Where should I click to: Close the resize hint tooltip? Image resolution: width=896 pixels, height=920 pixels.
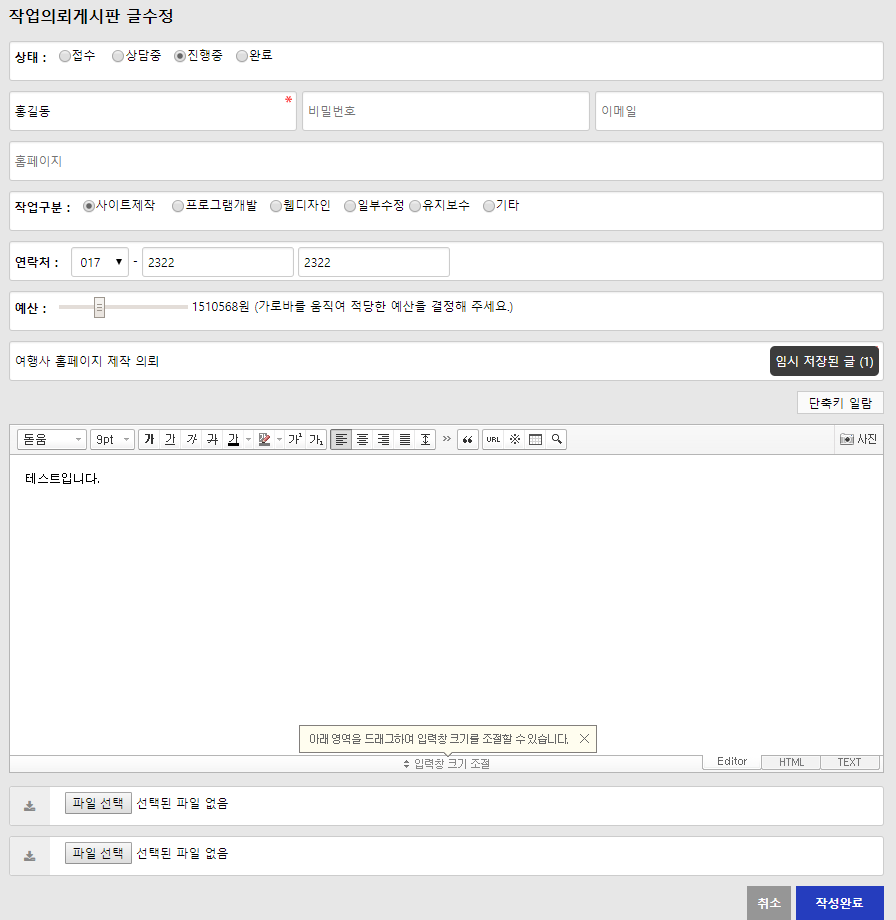point(584,739)
